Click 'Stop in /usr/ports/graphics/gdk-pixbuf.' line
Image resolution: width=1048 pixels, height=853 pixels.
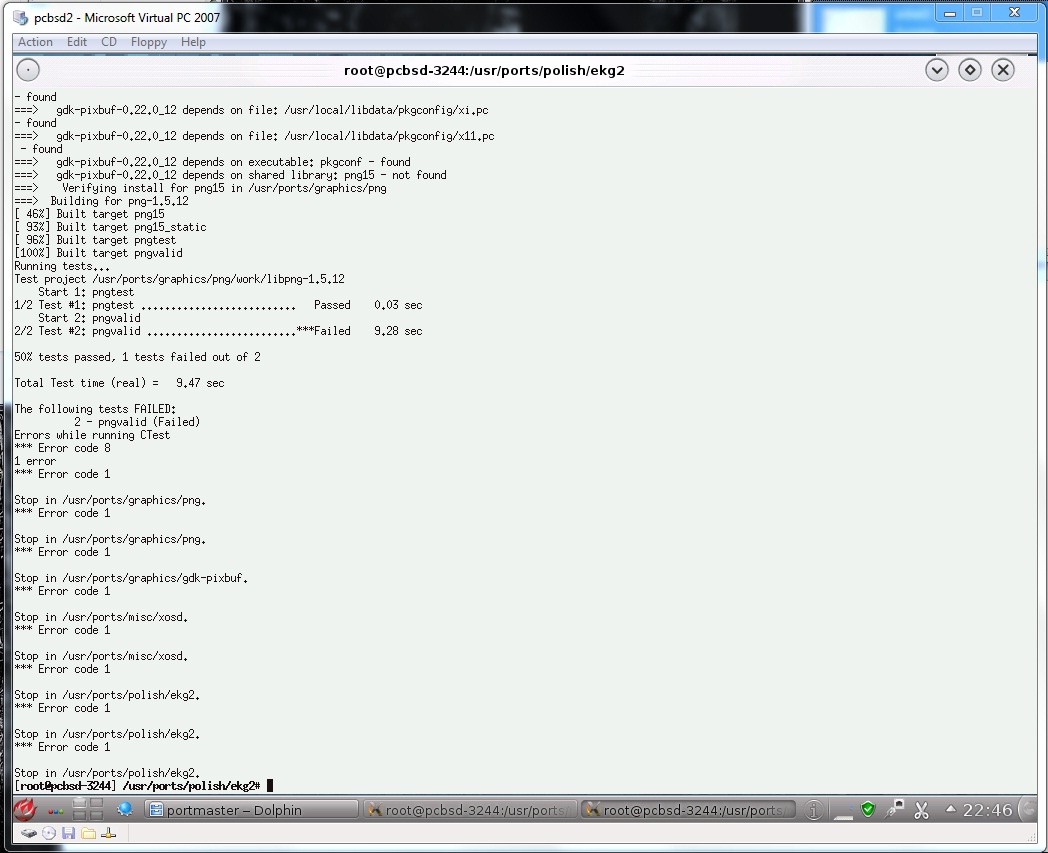click(x=131, y=578)
